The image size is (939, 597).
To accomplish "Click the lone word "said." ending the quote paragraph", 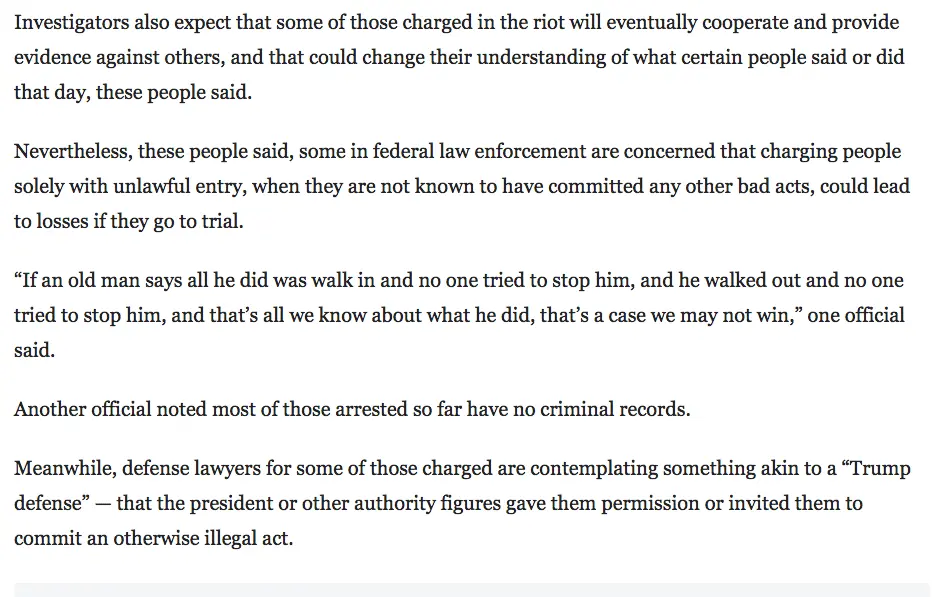I will (33, 350).
